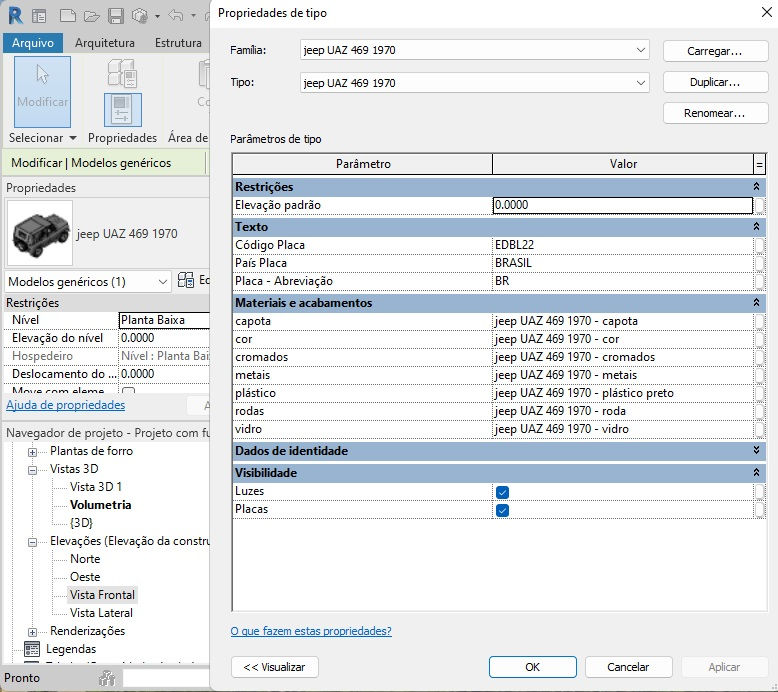Select the {3D} view in project browser

point(81,523)
